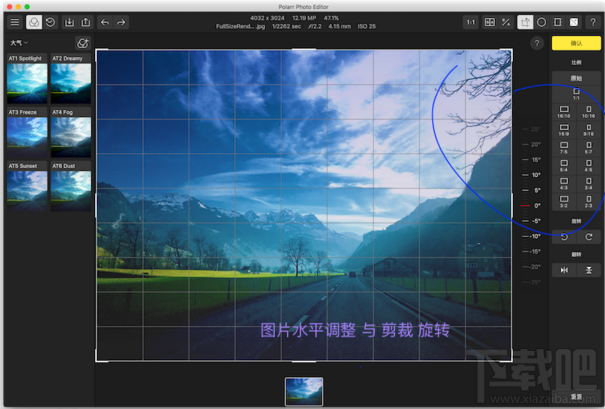Screen dimensions: 605x409
Task: Click the import photo icon
Action: (x=69, y=22)
